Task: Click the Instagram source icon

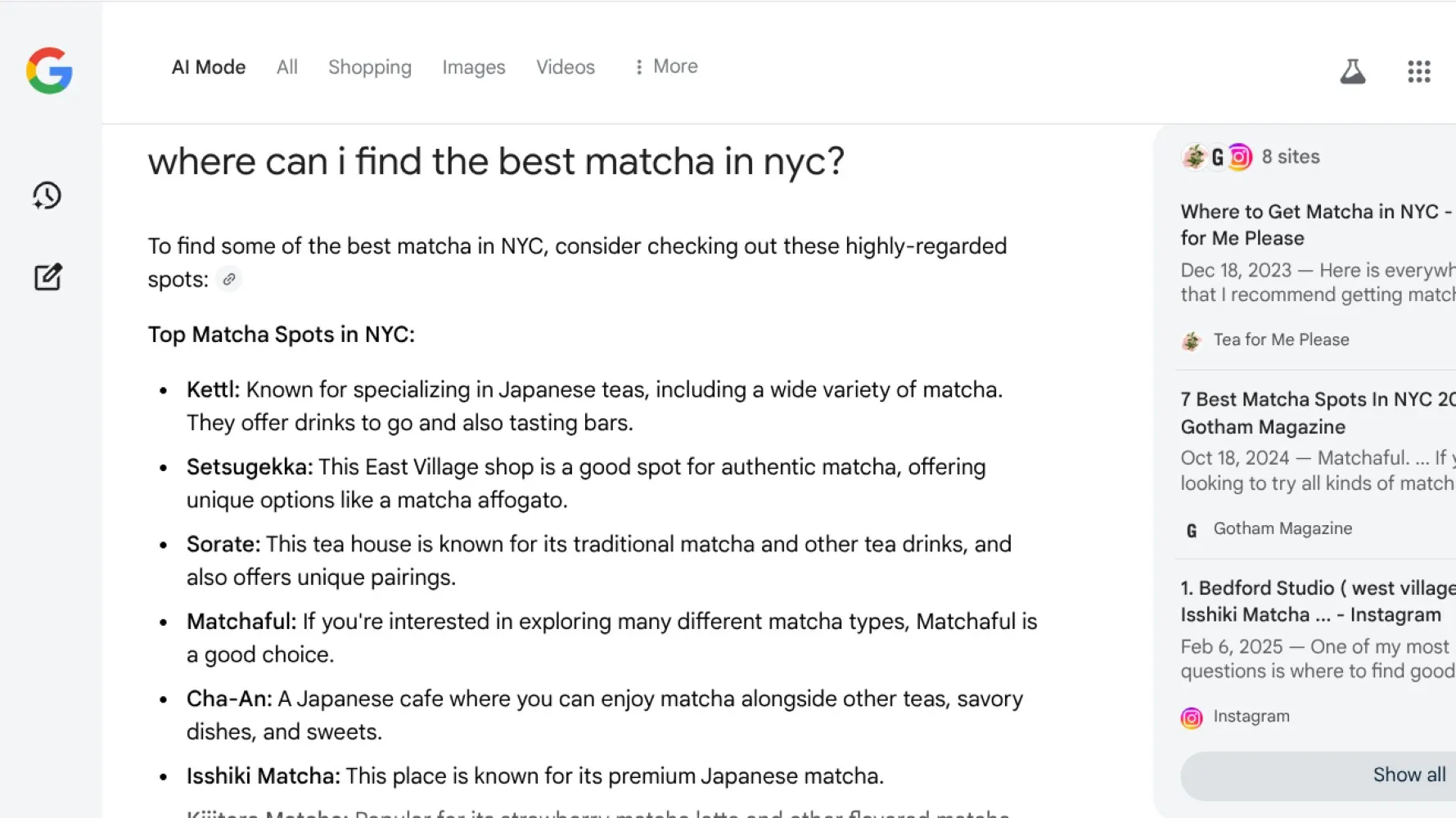Action: (1192, 717)
